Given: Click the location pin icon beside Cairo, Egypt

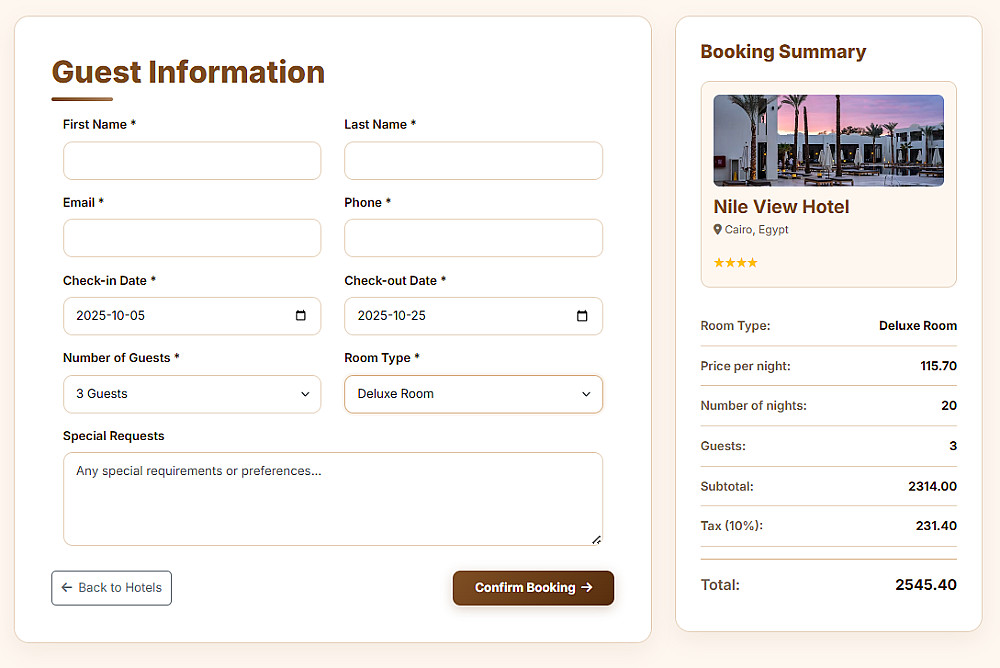Looking at the screenshot, I should tap(717, 230).
